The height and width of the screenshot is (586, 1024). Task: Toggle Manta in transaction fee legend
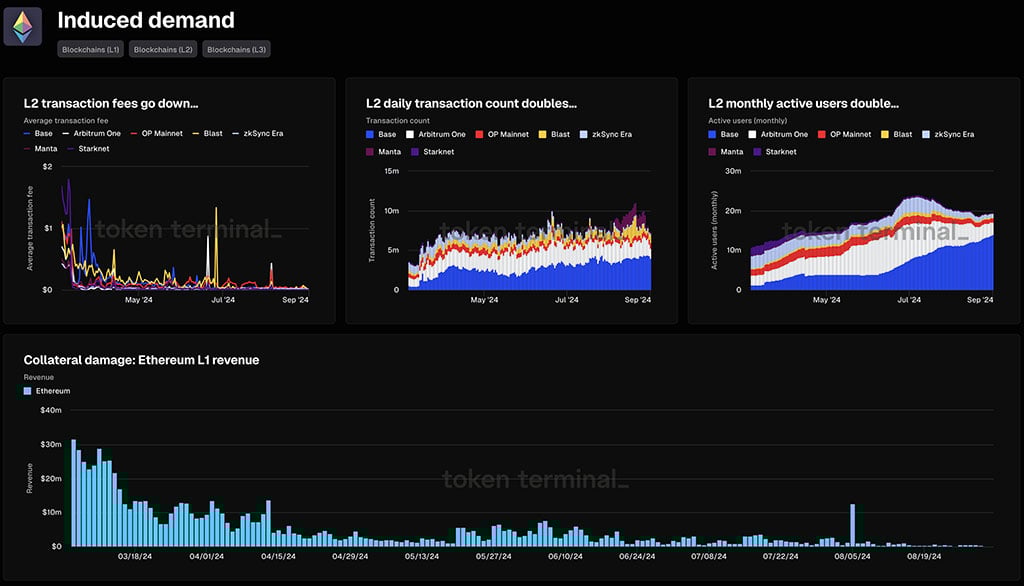[x=40, y=149]
